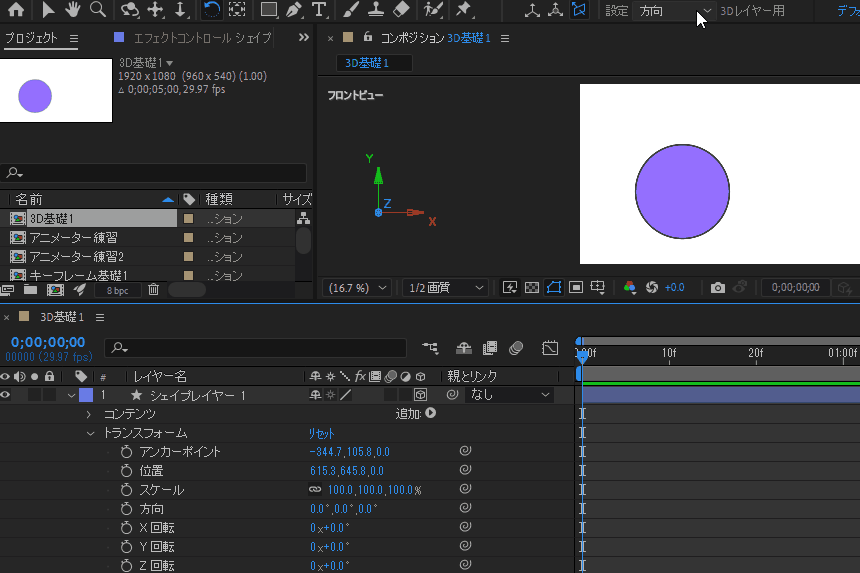Select the Clone Stamp tool
This screenshot has height=573, width=860.
pos(376,9)
